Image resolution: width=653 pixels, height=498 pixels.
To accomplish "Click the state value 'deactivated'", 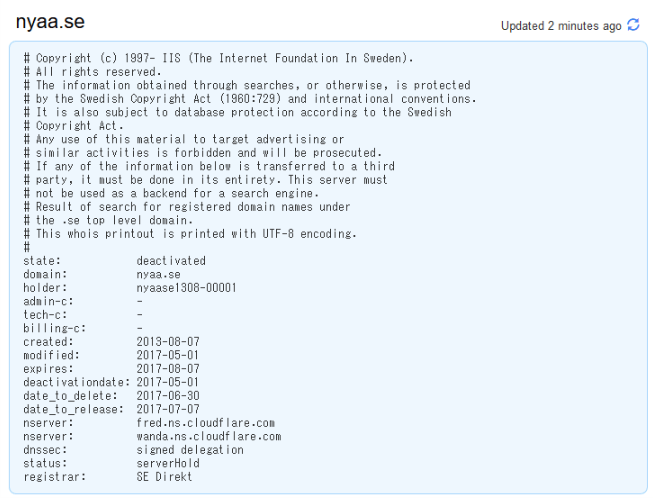I will click(171, 260).
